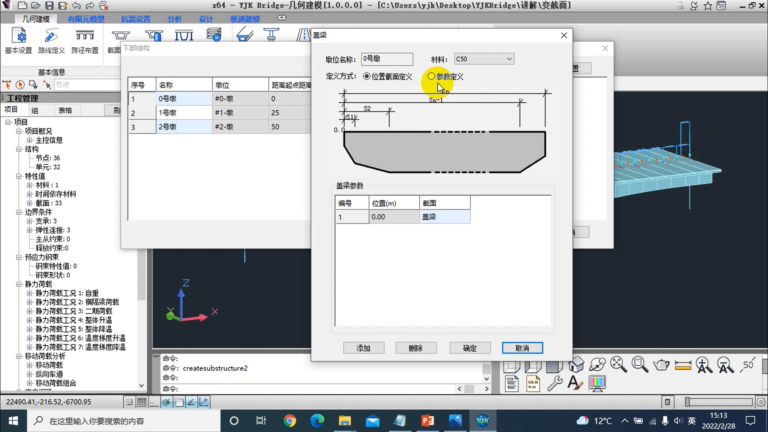This screenshot has width=768, height=432.
Task: Collapse the 边界条件 tree node
Action: click(19, 212)
